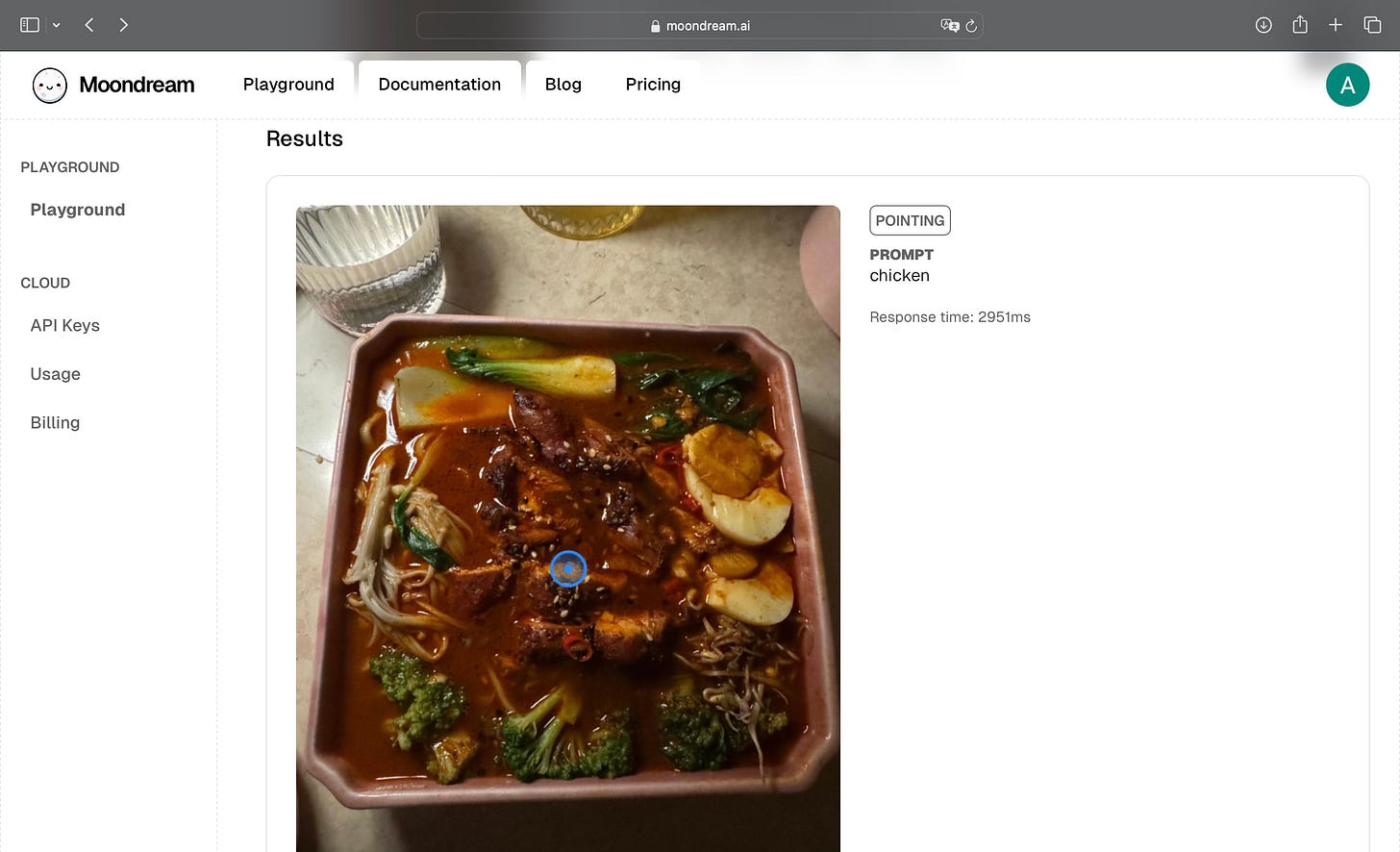Image resolution: width=1400 pixels, height=852 pixels.
Task: Open the Blog nav item
Action: pos(563,85)
